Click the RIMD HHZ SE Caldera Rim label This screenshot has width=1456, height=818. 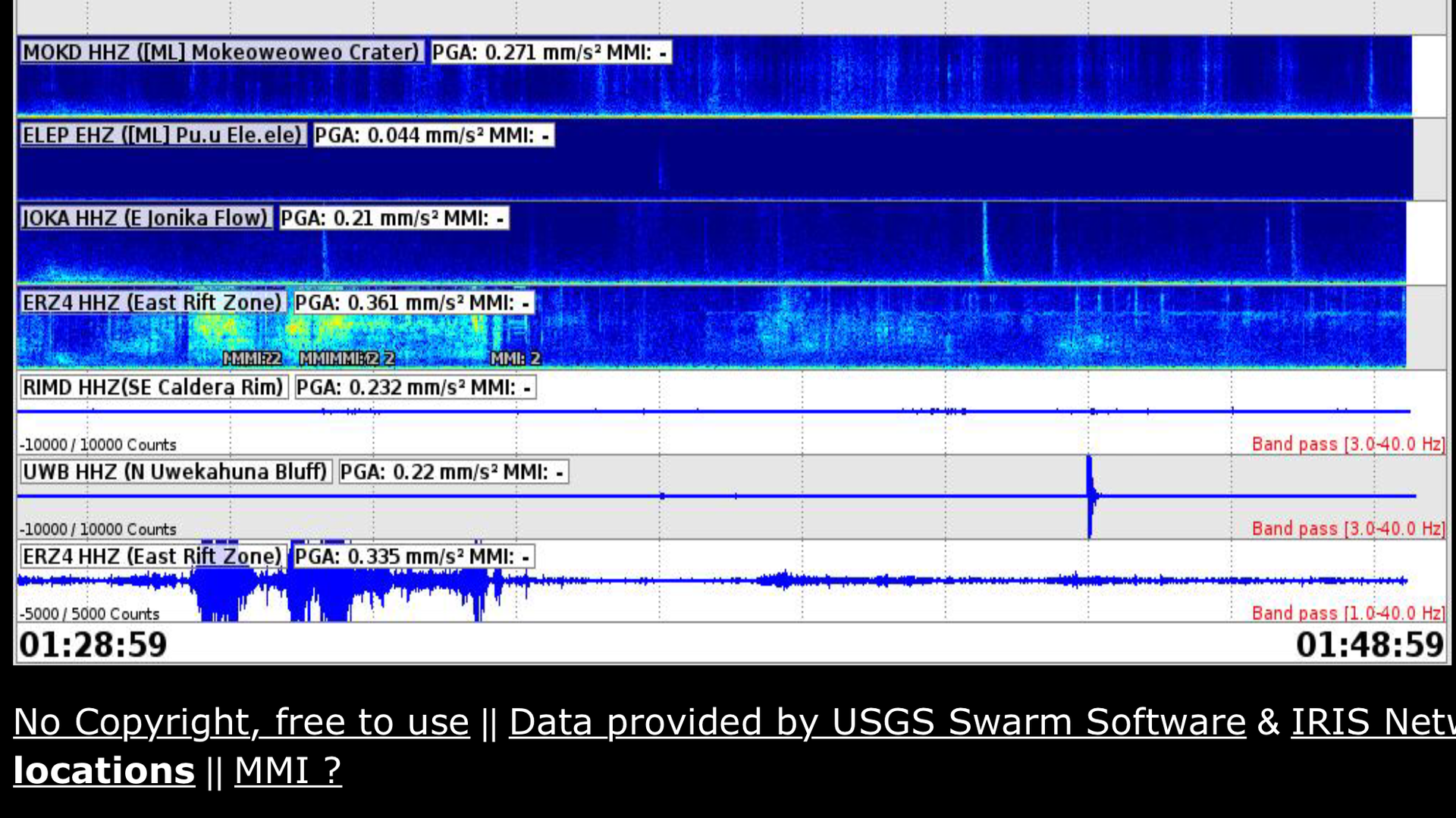(153, 387)
